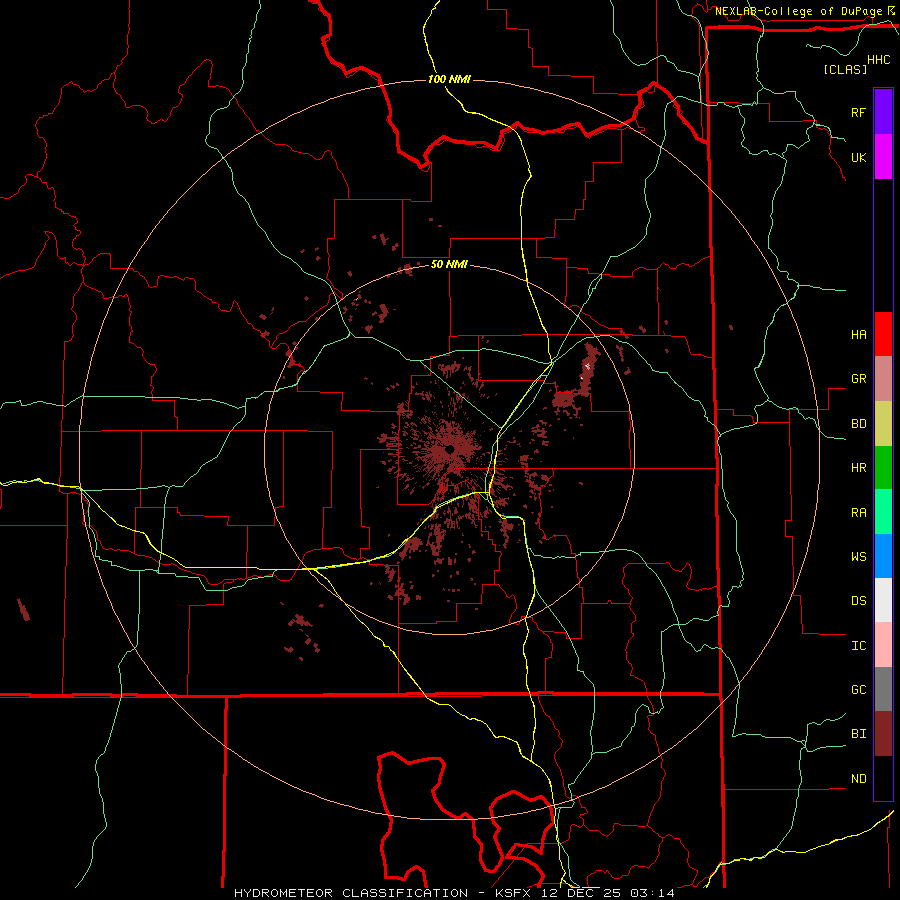Viewport: 900px width, 900px height.
Task: Click the HR green legend swatch
Action: 883,468
